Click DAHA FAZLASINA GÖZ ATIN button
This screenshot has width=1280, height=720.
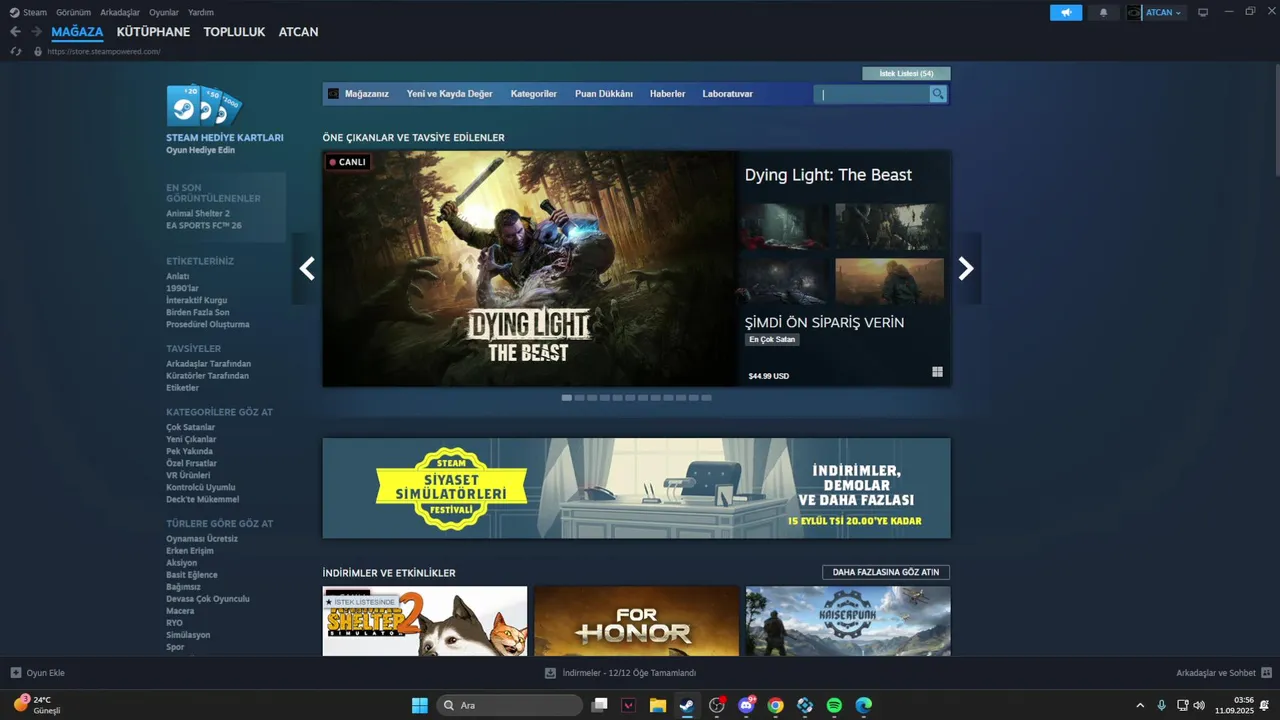(x=886, y=572)
